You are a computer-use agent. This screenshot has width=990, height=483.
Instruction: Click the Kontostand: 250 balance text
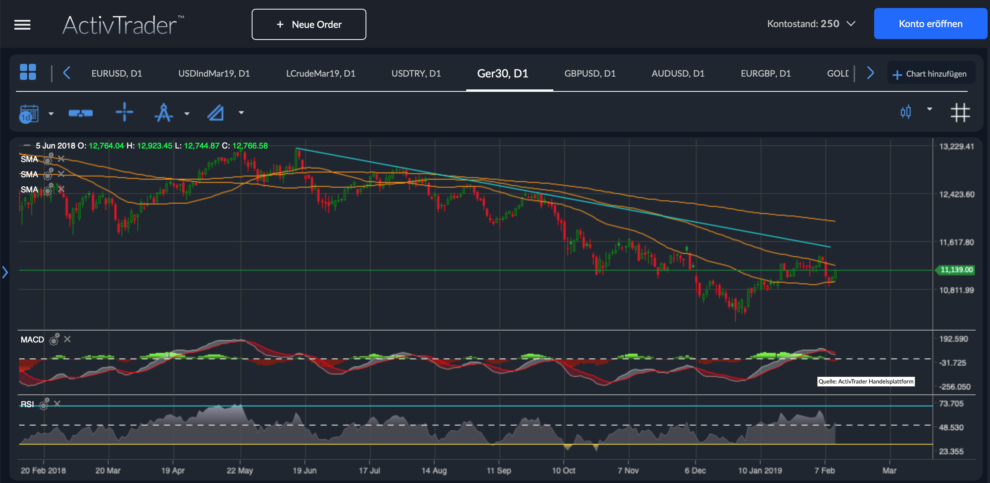pyautogui.click(x=803, y=24)
